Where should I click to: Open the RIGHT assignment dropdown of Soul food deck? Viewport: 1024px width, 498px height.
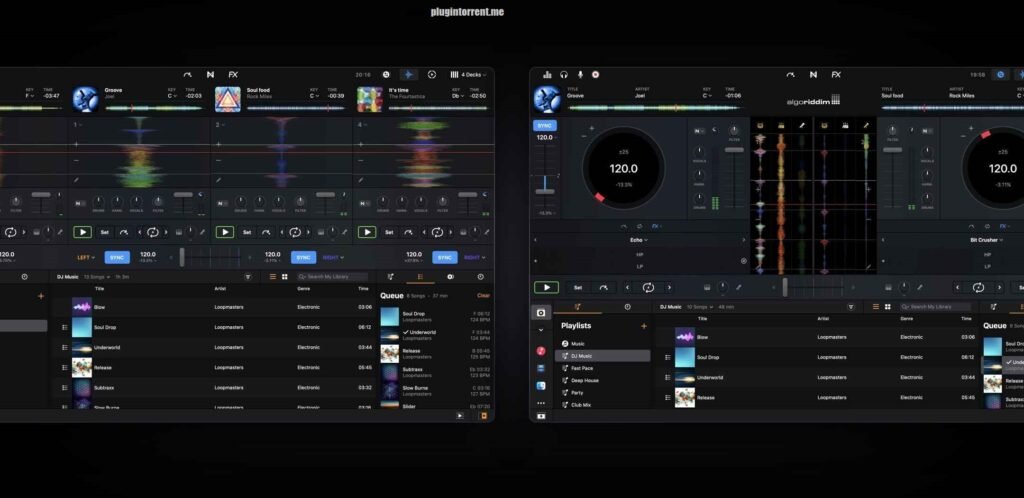click(334, 257)
